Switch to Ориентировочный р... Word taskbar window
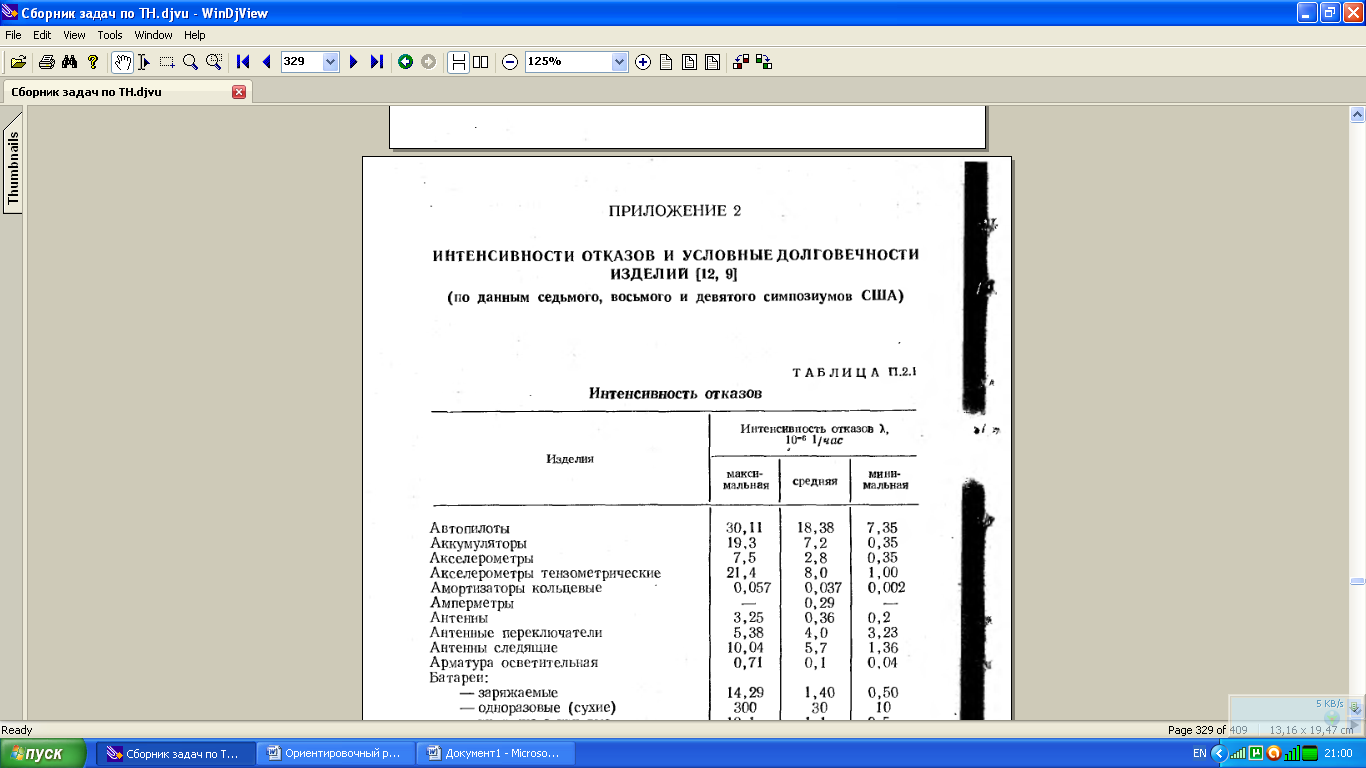This screenshot has height=768, width=1366. pos(335,753)
